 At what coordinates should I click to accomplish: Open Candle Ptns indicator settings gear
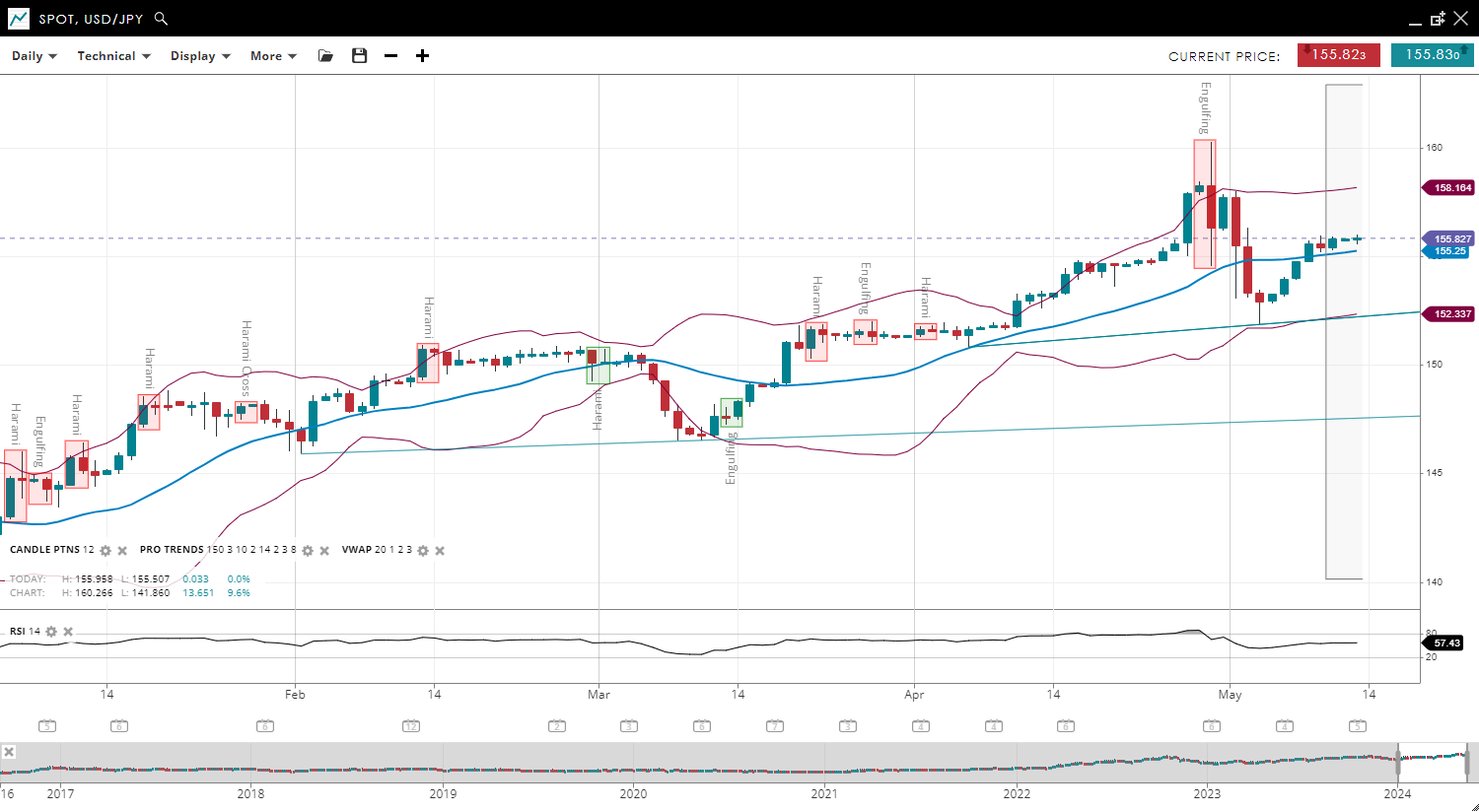(x=106, y=551)
